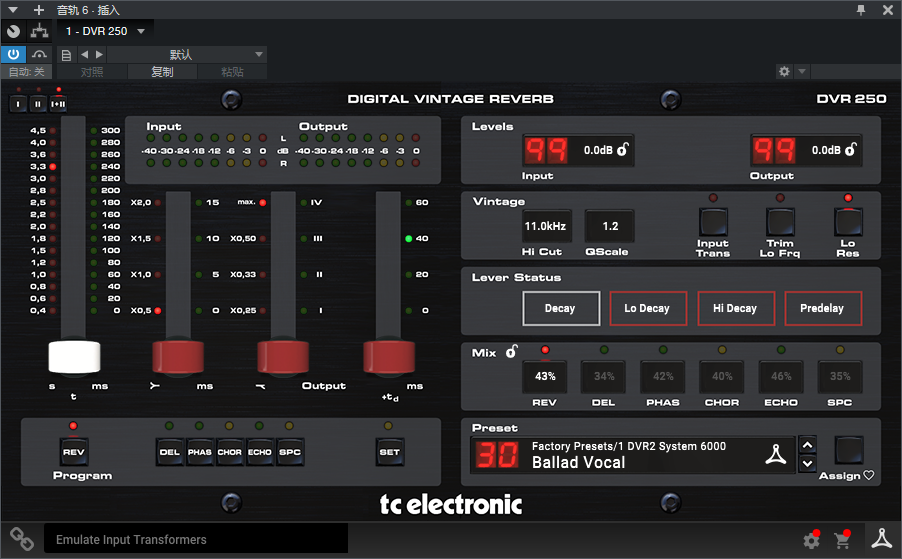
Task: Toggle the Lo Res vintage switch
Action: 848,221
